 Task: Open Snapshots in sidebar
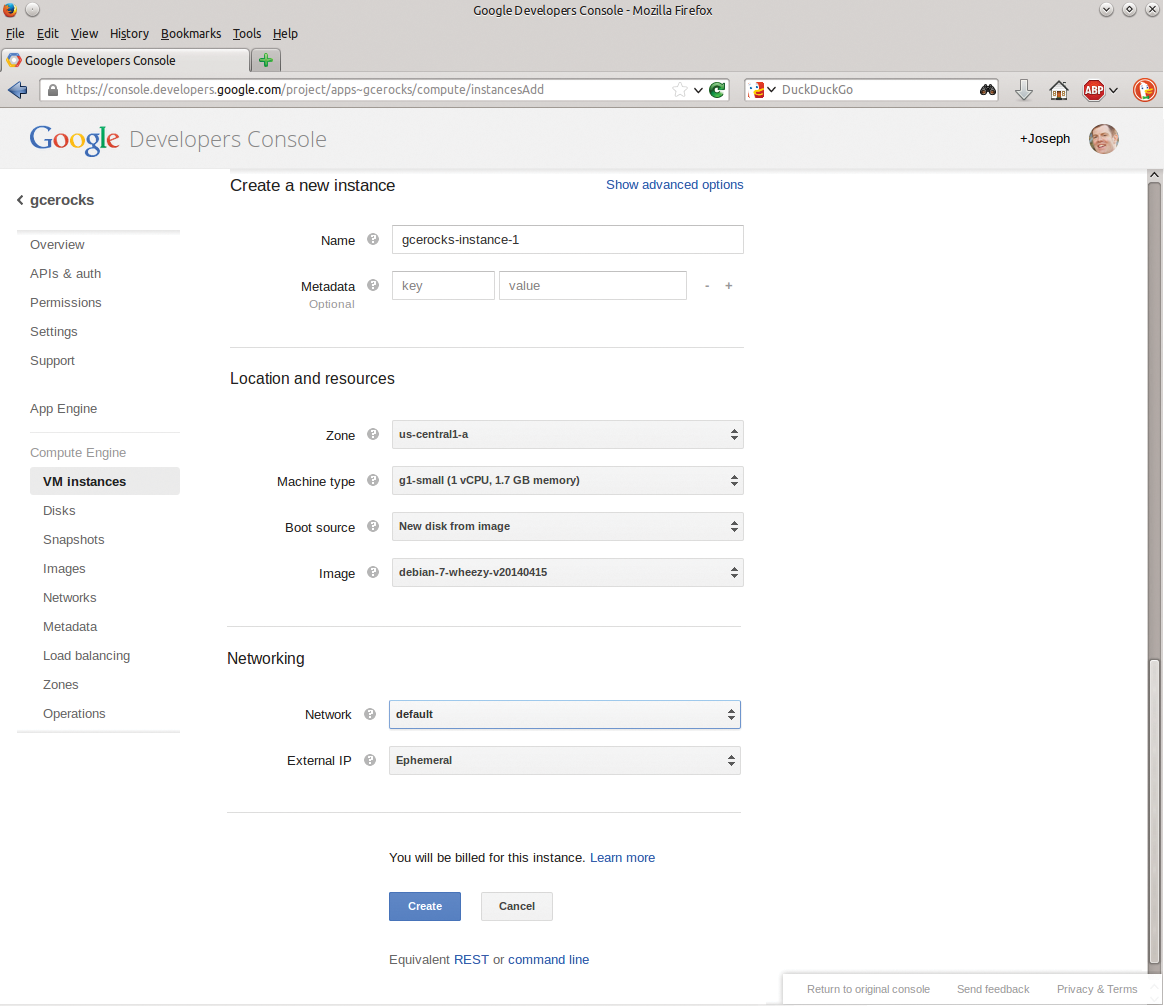click(73, 539)
